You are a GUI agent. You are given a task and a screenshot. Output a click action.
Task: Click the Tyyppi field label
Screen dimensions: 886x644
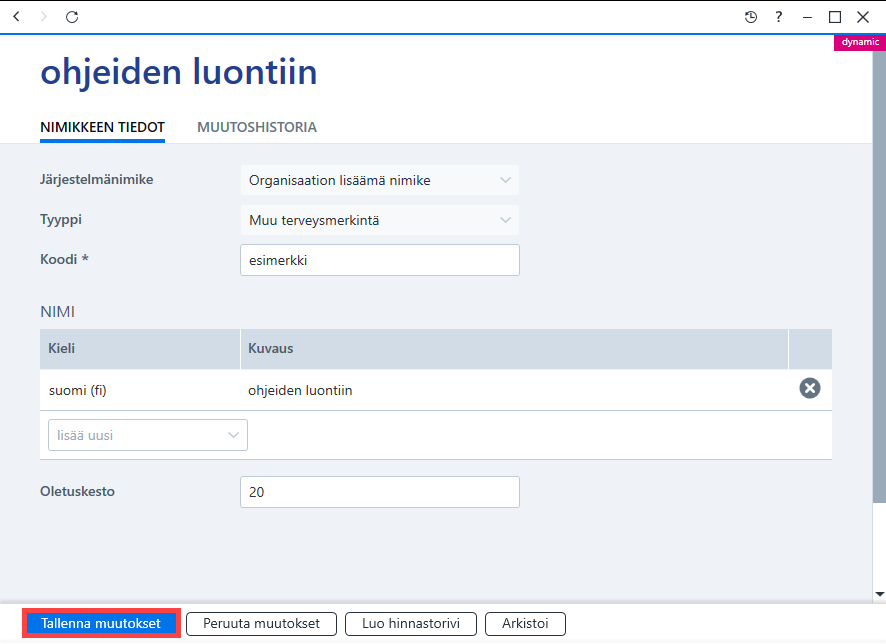[61, 220]
